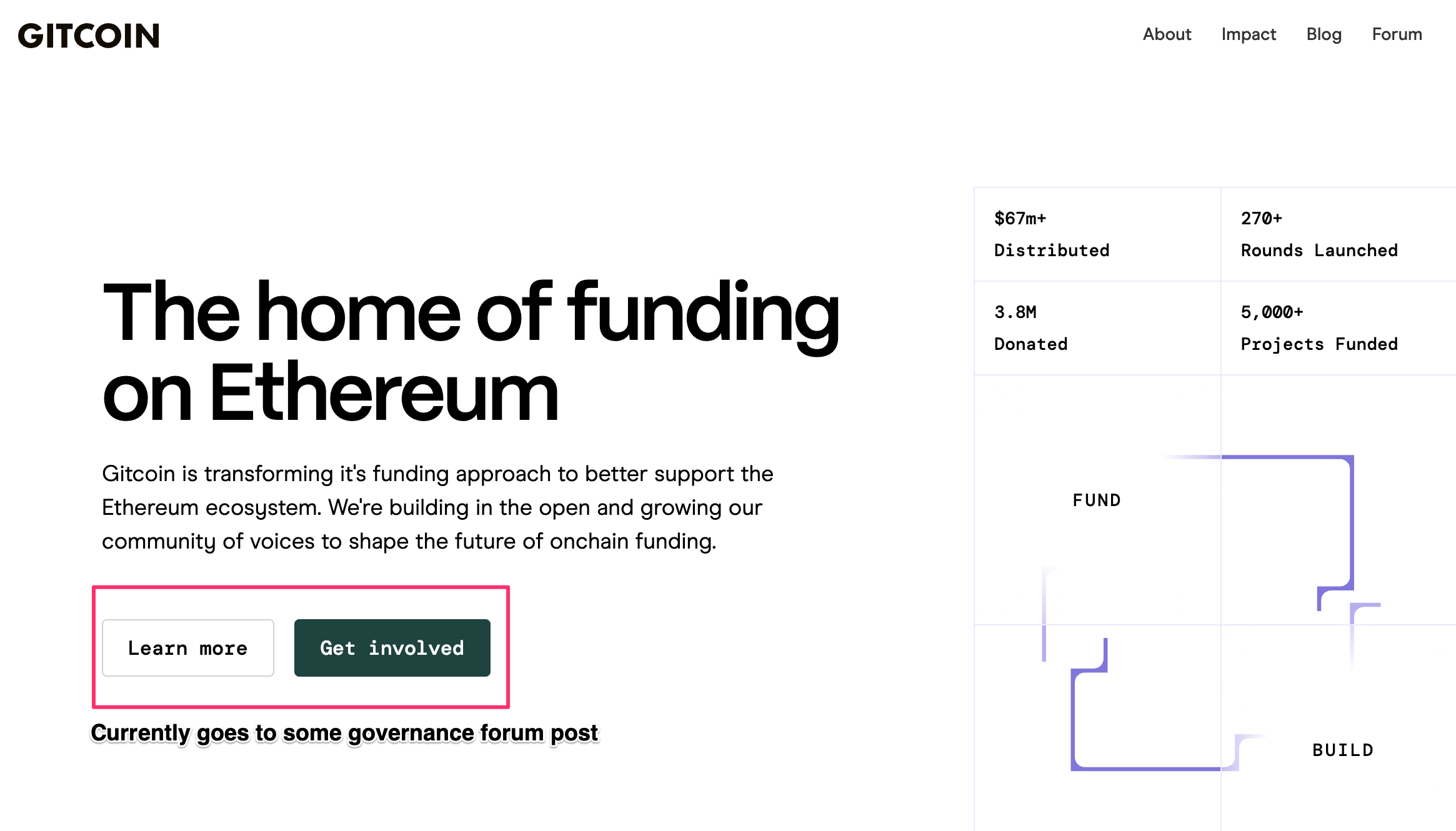Click the Gitcoin logo
This screenshot has width=1456, height=831.
click(89, 36)
